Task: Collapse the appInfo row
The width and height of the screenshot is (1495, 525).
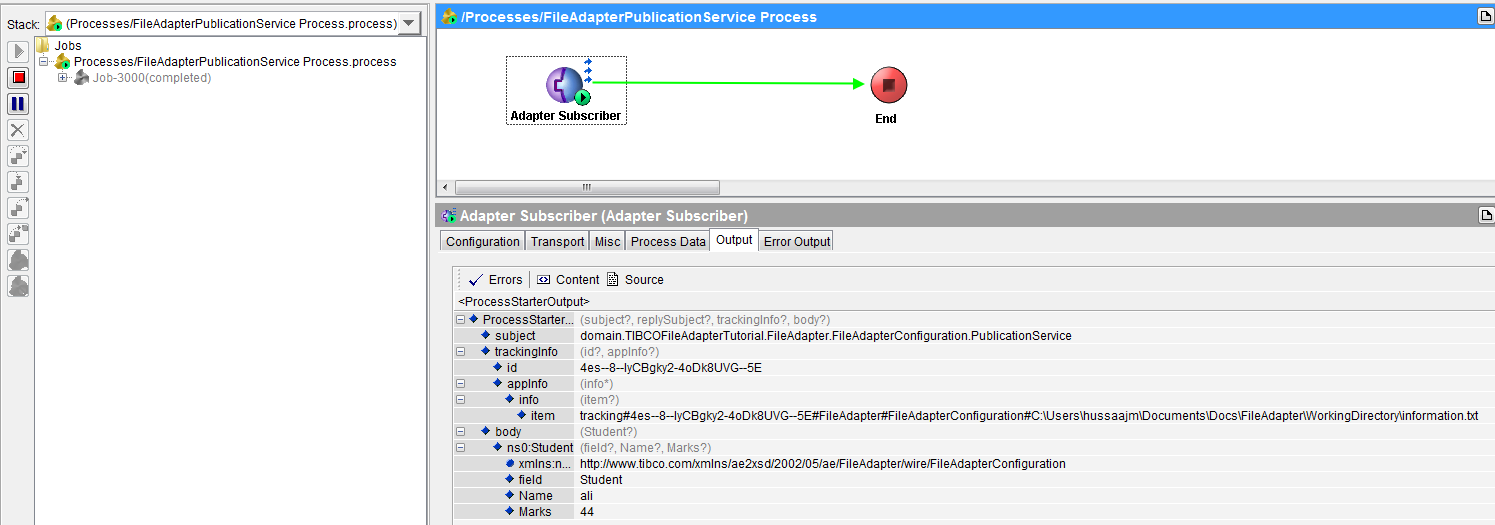Action: click(x=461, y=384)
